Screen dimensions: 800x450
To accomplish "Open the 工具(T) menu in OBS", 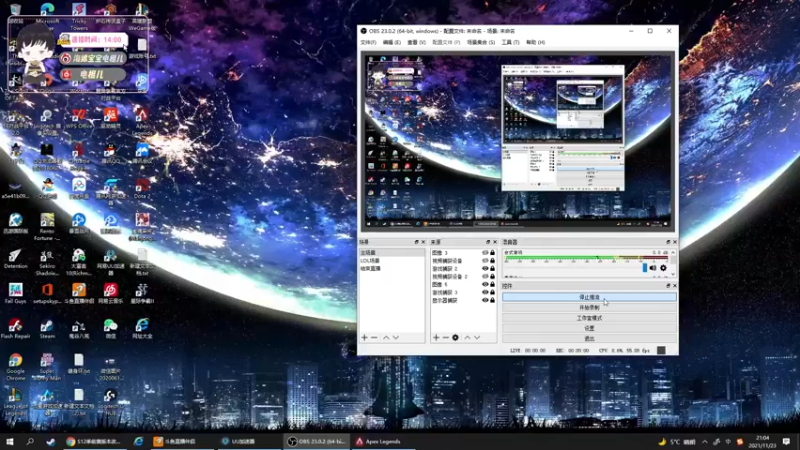I will coord(510,42).
